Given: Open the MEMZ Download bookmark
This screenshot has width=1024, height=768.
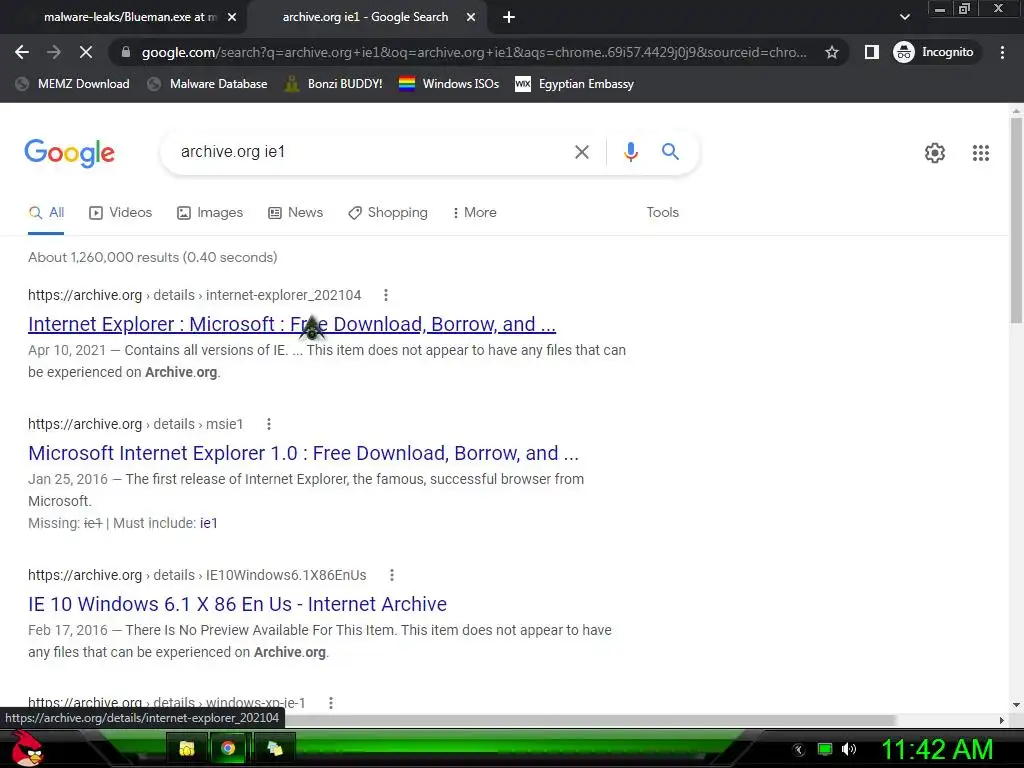Looking at the screenshot, I should (72, 84).
